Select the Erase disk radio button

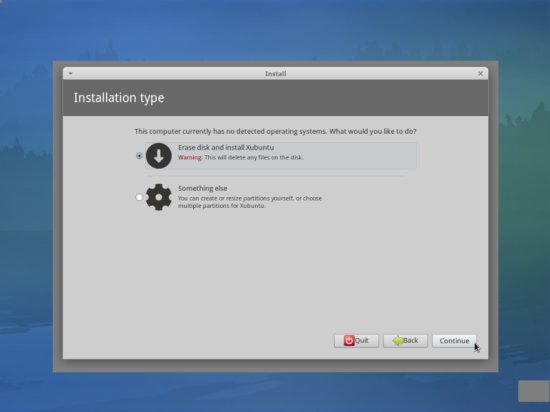pyautogui.click(x=139, y=156)
